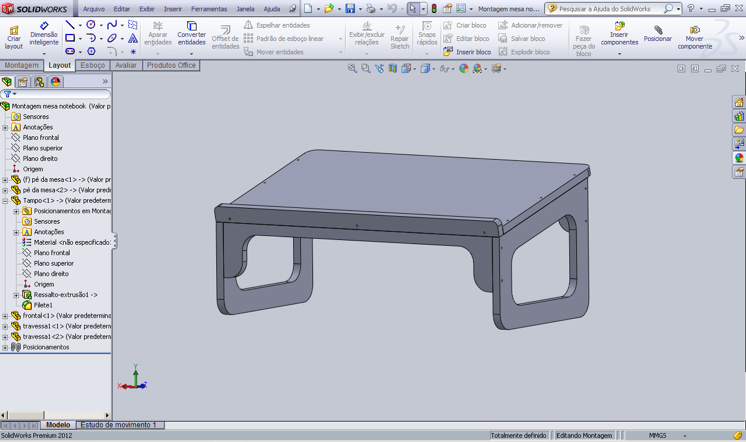Select the Modelo bottom tab
The image size is (746, 442).
[x=58, y=425]
